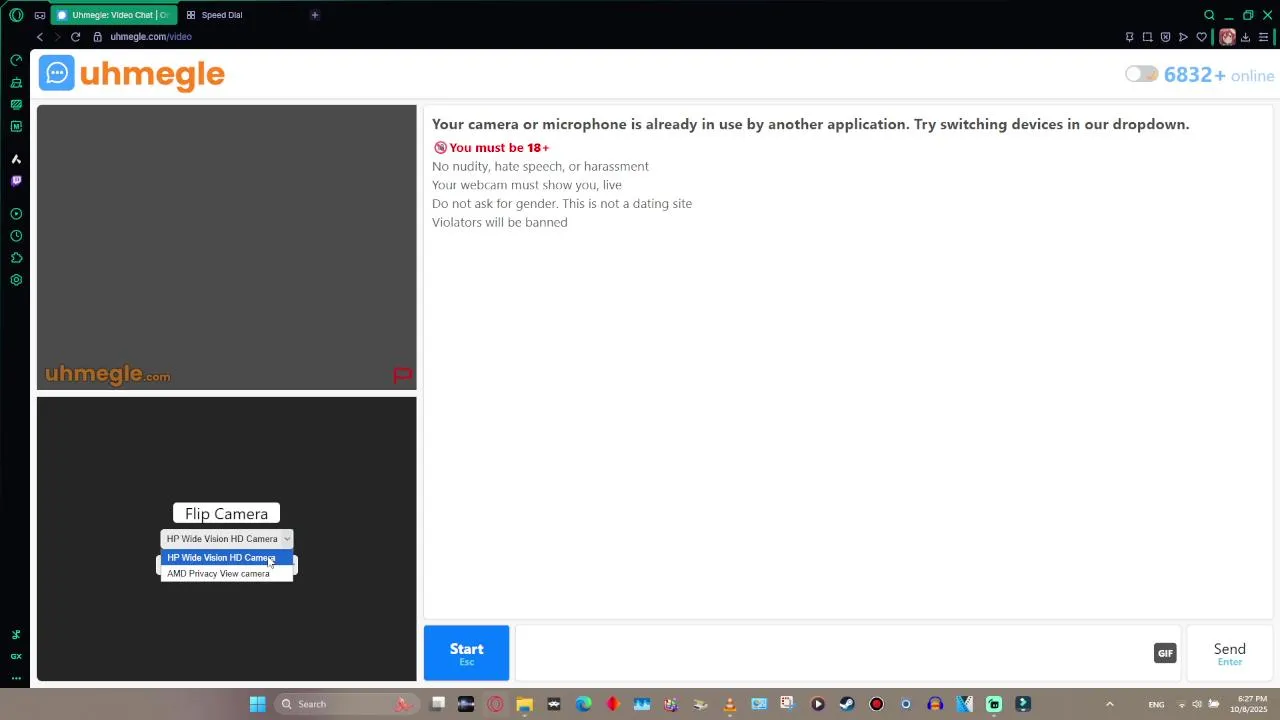Switch to the Uhmegle Video Chat tab
Screen dimensions: 1280x720
114,15
